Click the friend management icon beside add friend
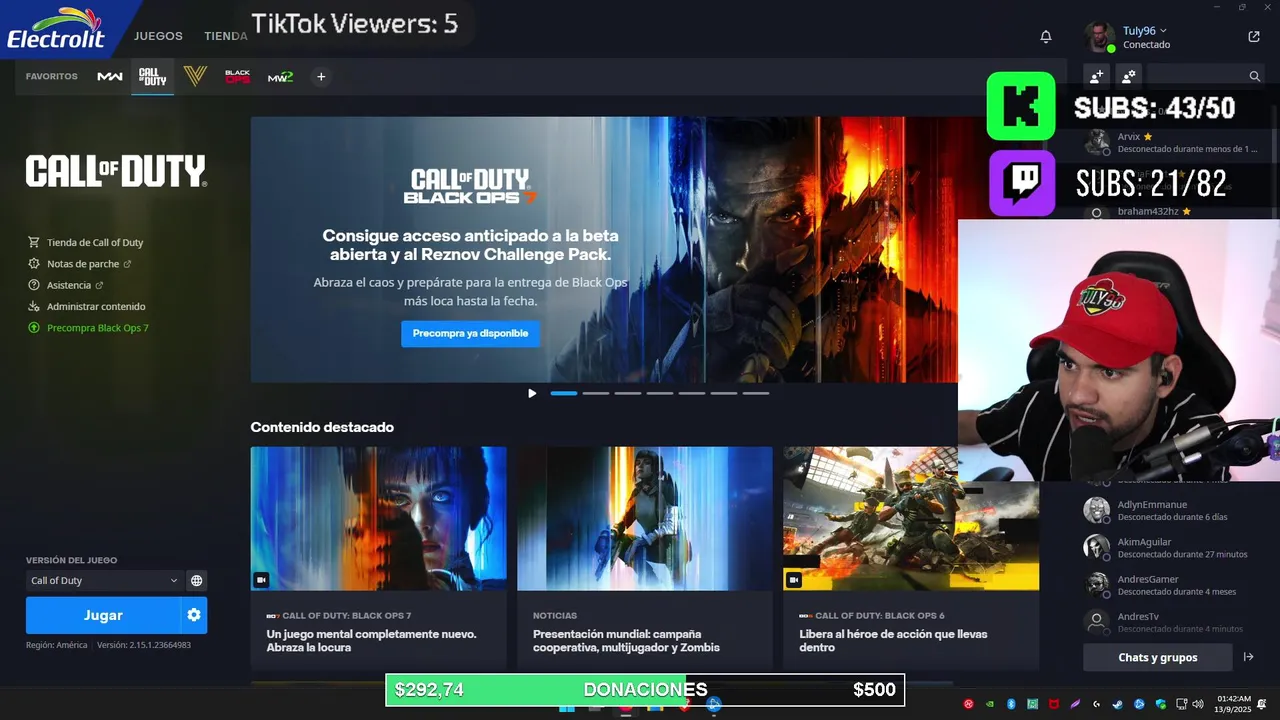This screenshot has height=720, width=1280. (x=1128, y=76)
